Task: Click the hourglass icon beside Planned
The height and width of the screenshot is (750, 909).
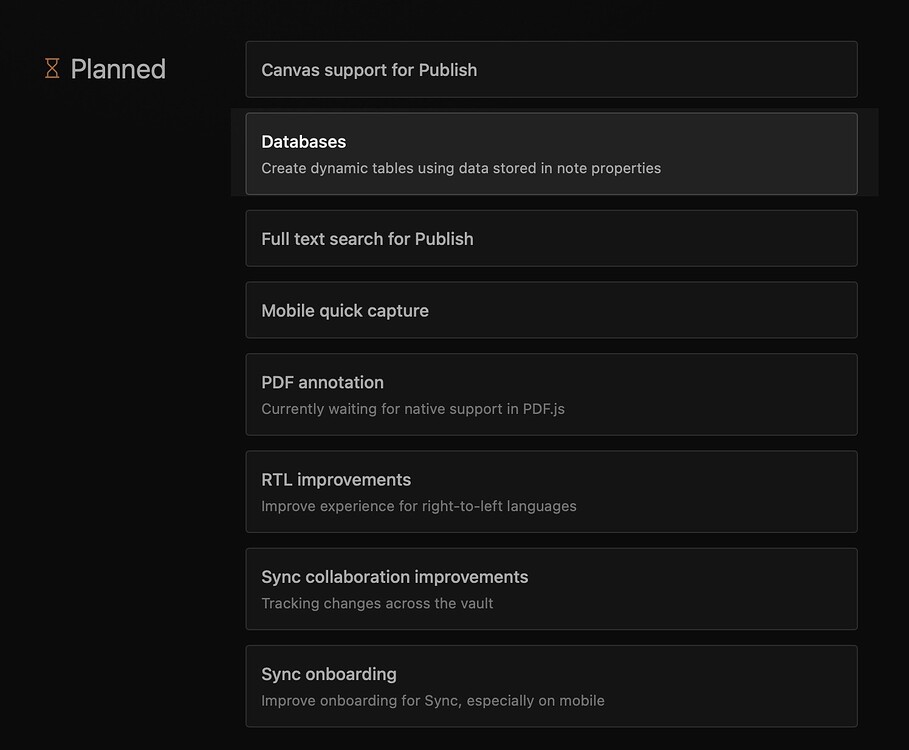Action: pos(52,68)
